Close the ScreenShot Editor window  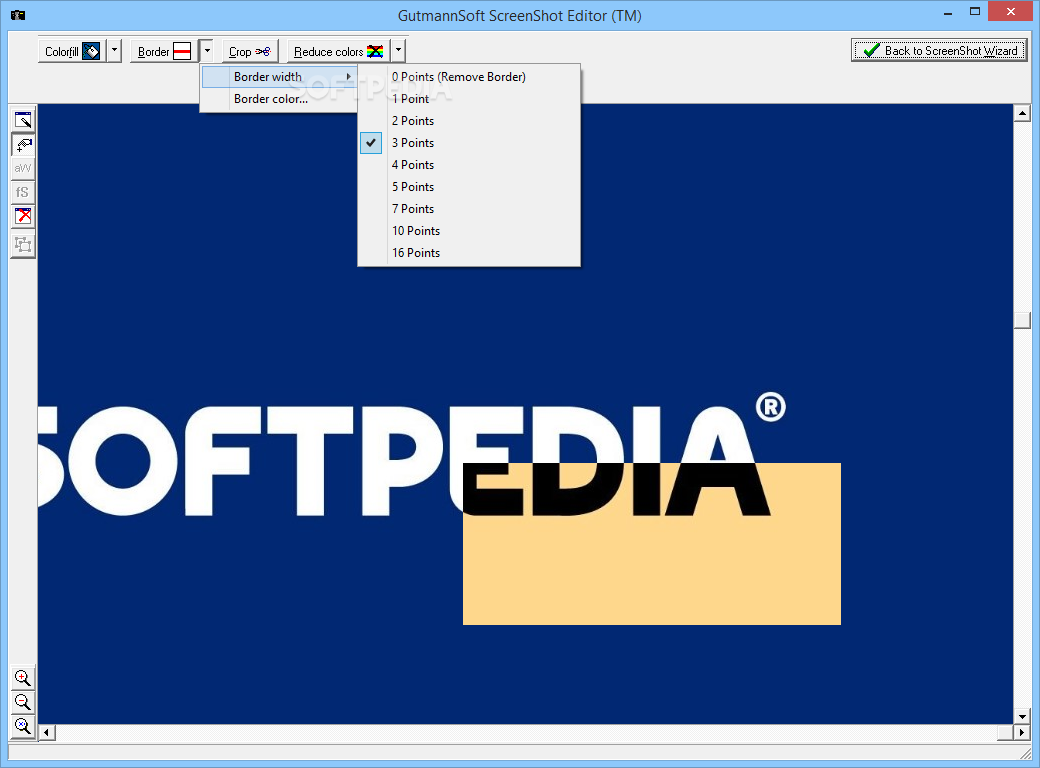coord(1011,12)
